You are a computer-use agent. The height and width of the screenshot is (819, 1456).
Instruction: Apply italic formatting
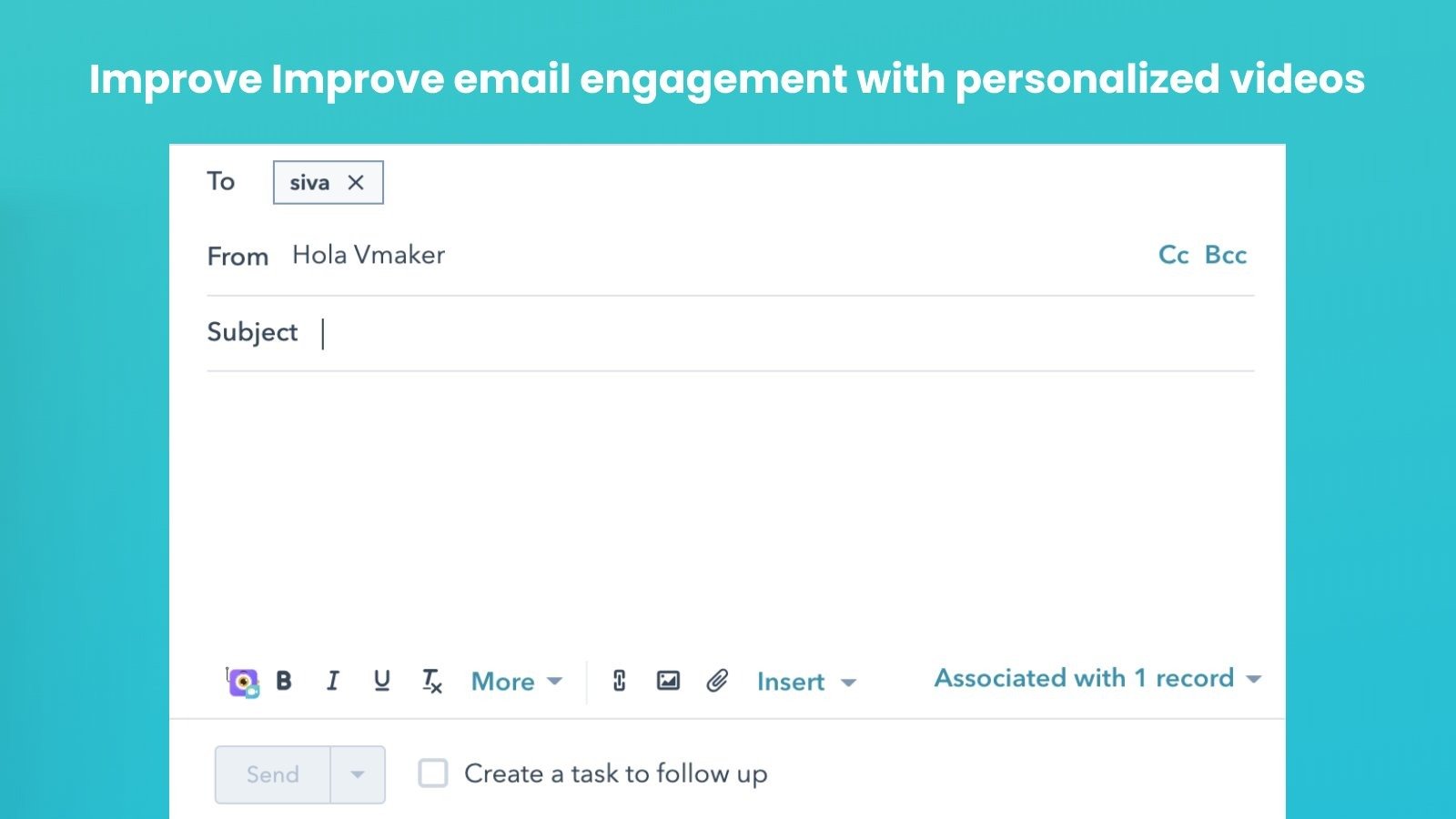tap(332, 681)
